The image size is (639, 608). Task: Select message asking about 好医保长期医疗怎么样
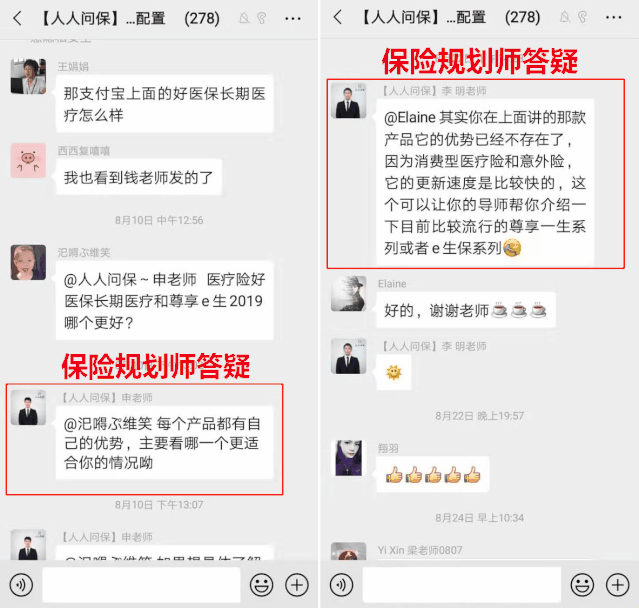pos(164,104)
